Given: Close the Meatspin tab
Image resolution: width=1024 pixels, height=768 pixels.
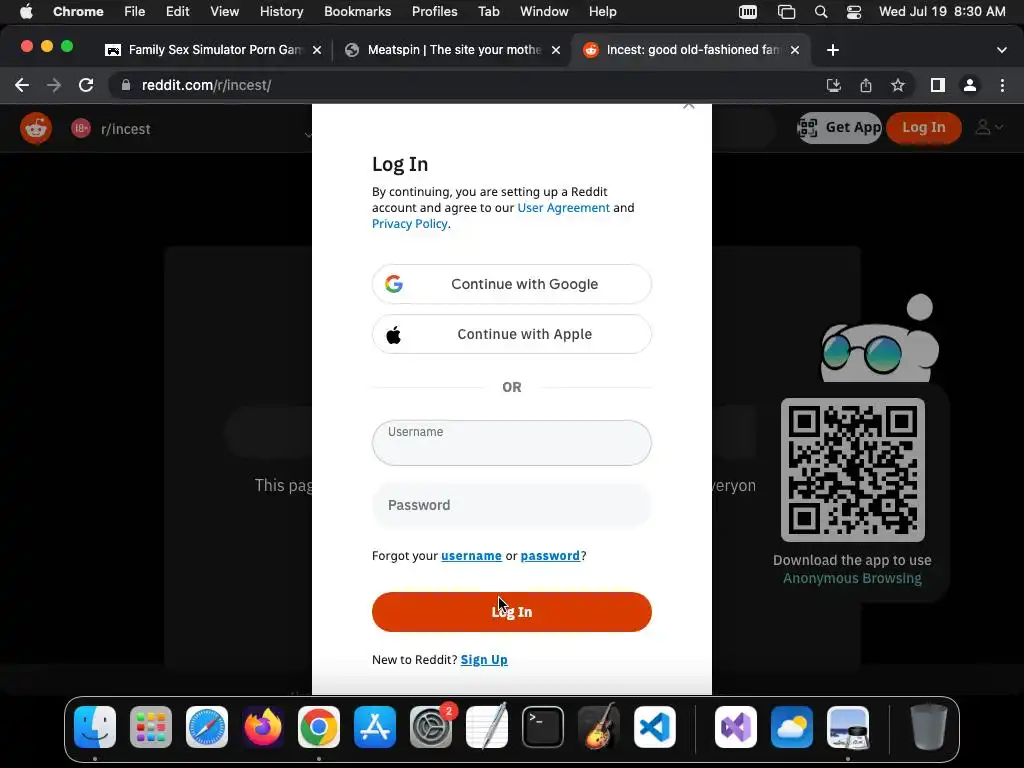Looking at the screenshot, I should pos(556,50).
